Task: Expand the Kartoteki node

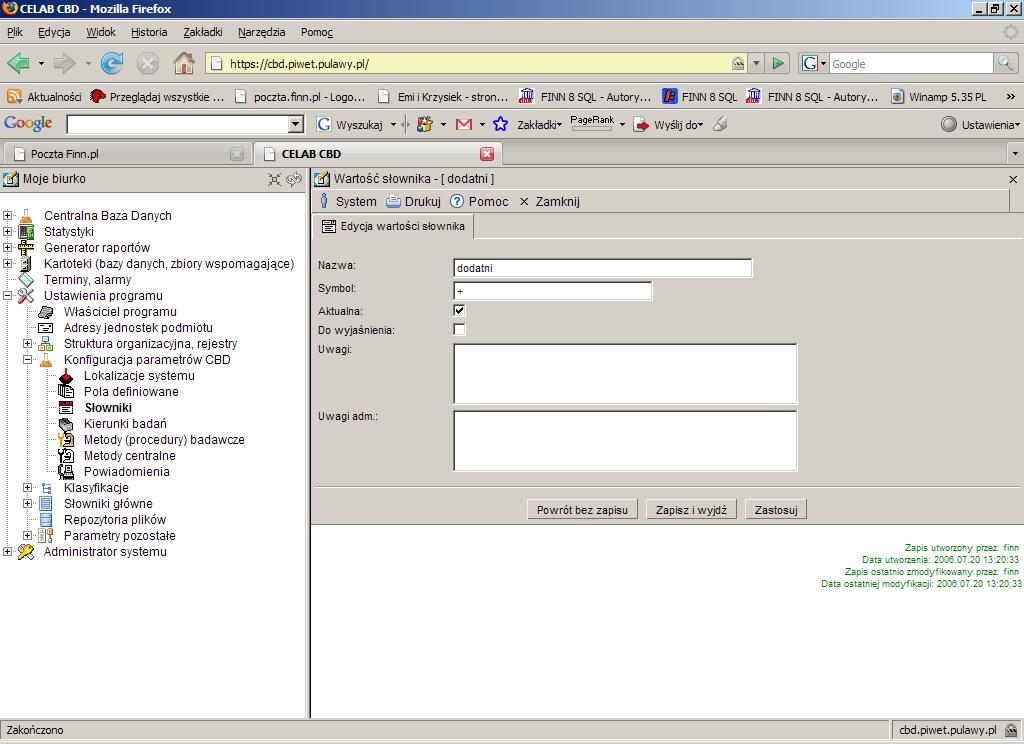Action: pyautogui.click(x=8, y=263)
